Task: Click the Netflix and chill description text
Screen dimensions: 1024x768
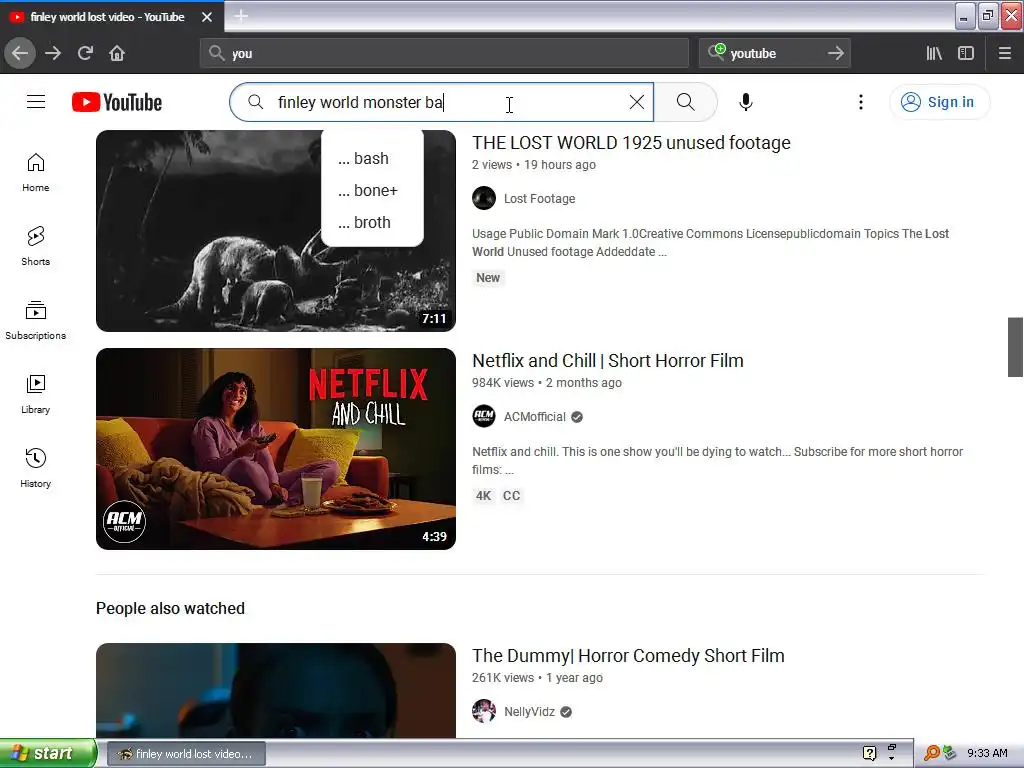Action: click(x=717, y=460)
